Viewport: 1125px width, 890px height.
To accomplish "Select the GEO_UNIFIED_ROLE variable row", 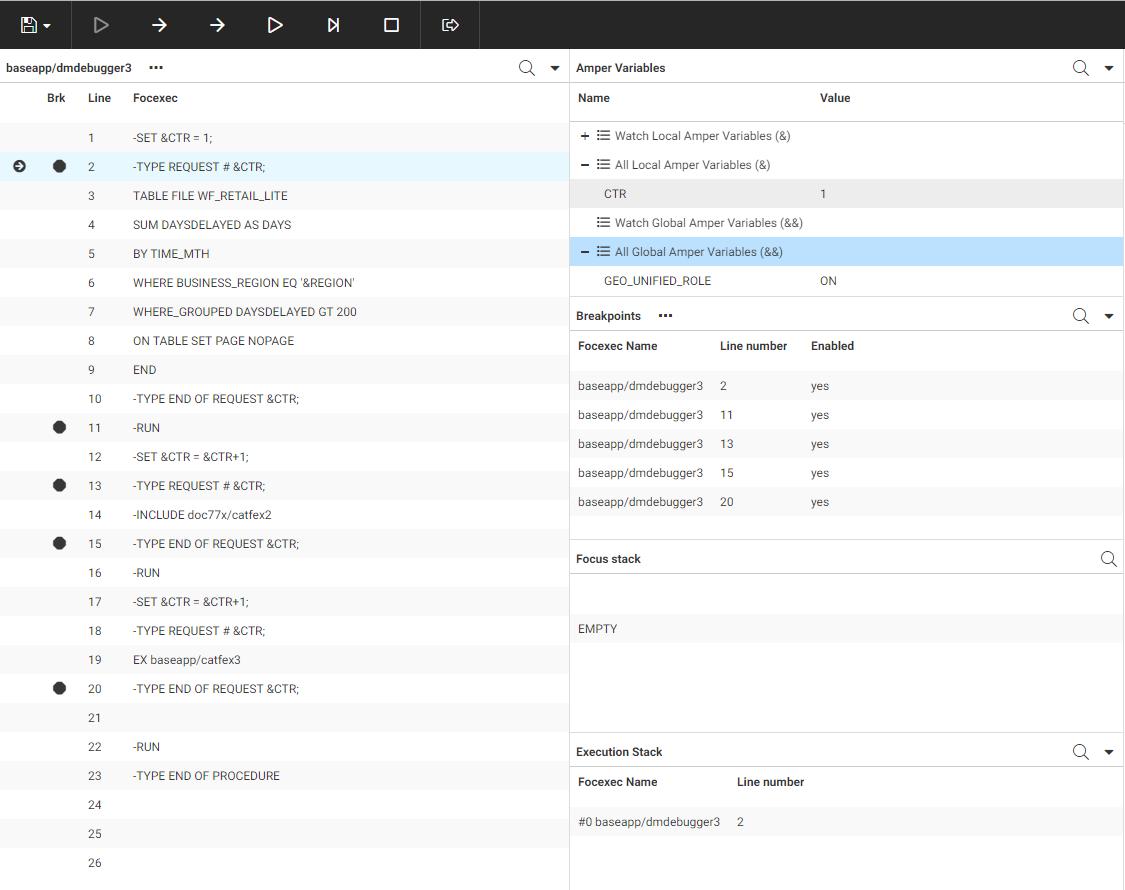I will [x=657, y=281].
